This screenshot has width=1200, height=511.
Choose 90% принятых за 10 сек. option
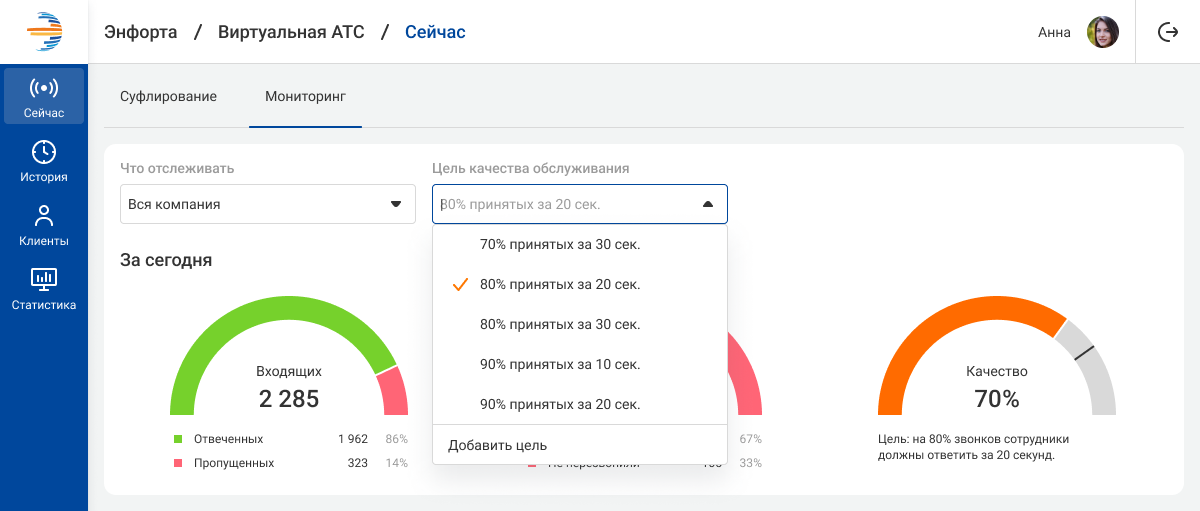pos(560,365)
